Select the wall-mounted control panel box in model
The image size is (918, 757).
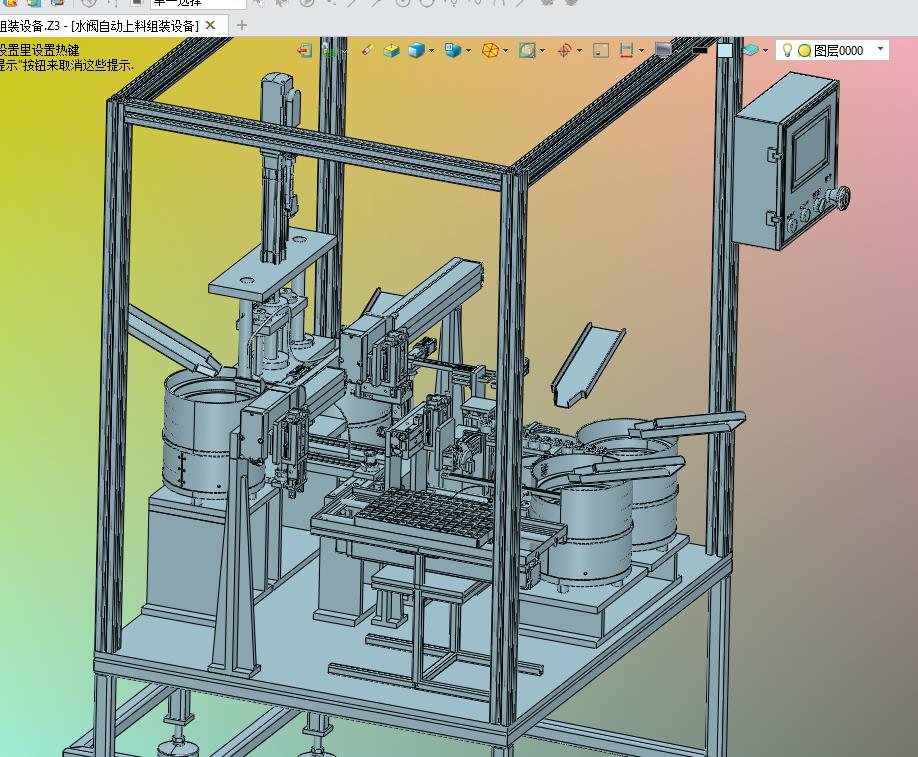tap(785, 161)
